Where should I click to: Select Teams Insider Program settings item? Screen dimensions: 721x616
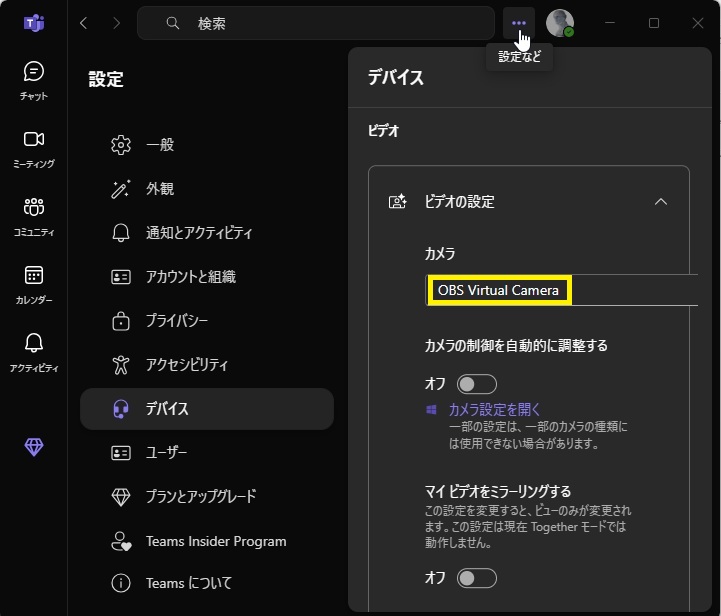click(215, 541)
